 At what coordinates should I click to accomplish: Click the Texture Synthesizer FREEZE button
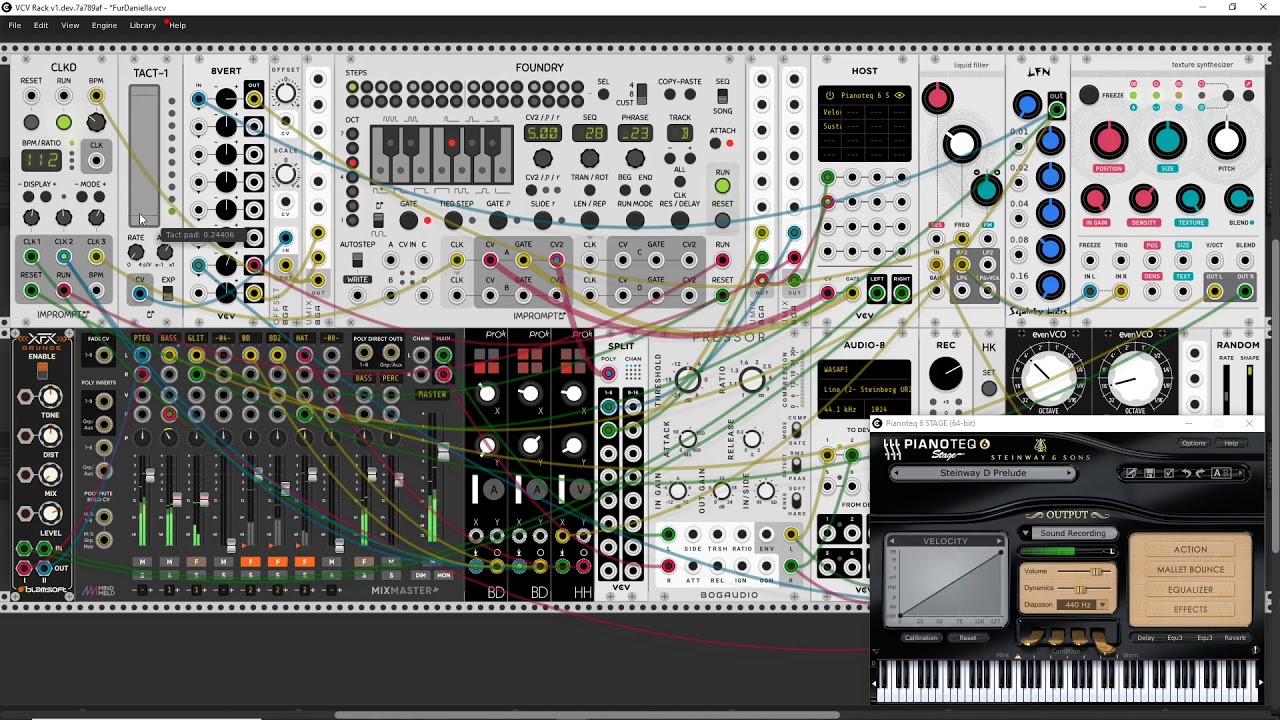click(x=1088, y=95)
